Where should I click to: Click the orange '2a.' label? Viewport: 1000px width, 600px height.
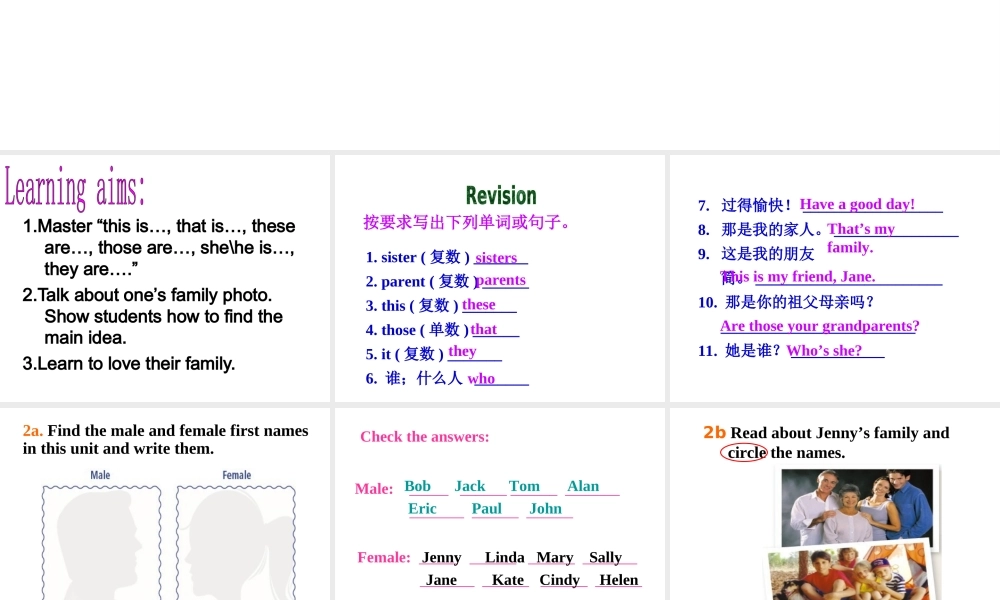(x=33, y=430)
